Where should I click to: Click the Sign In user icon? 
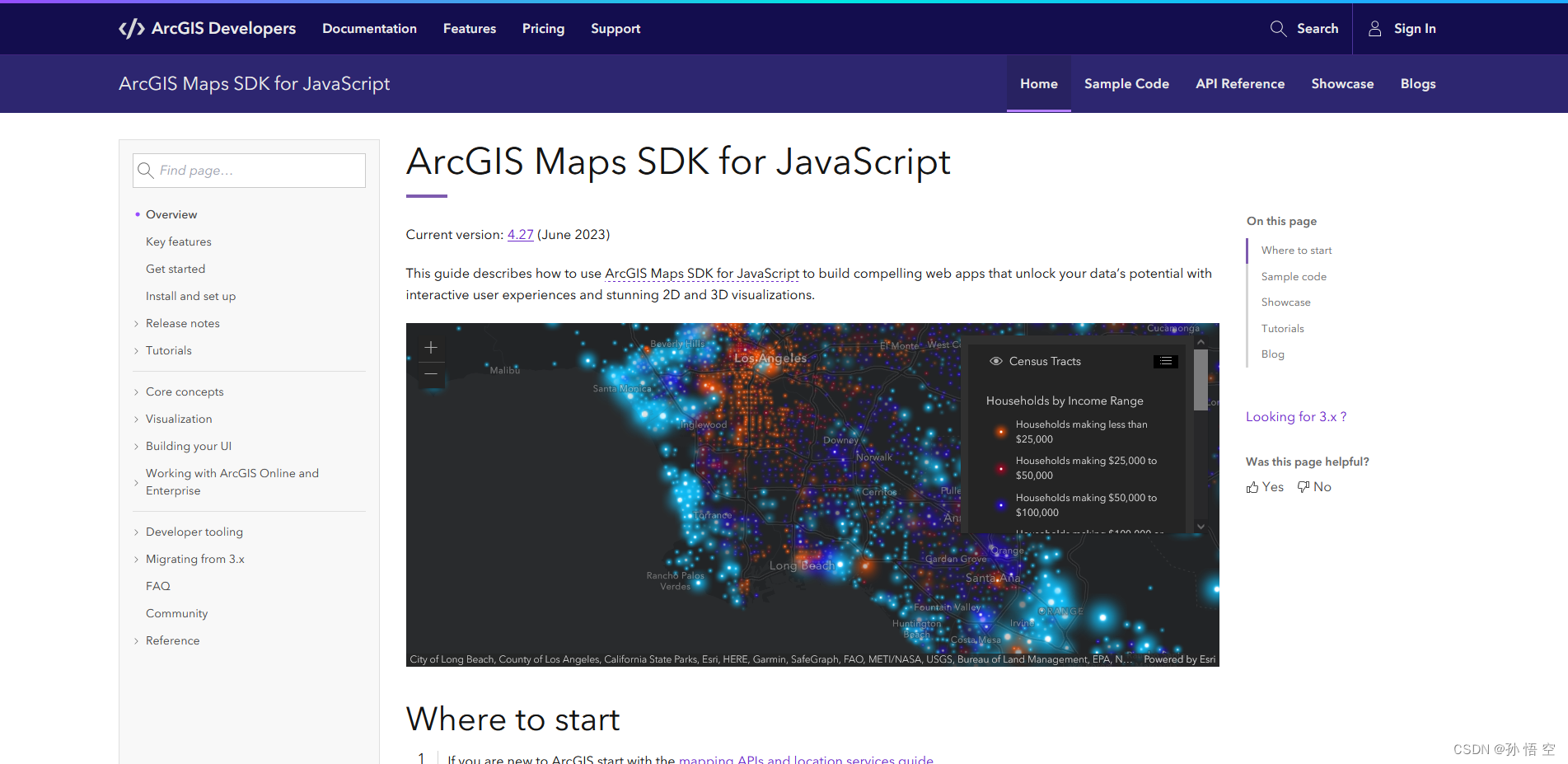click(1374, 29)
